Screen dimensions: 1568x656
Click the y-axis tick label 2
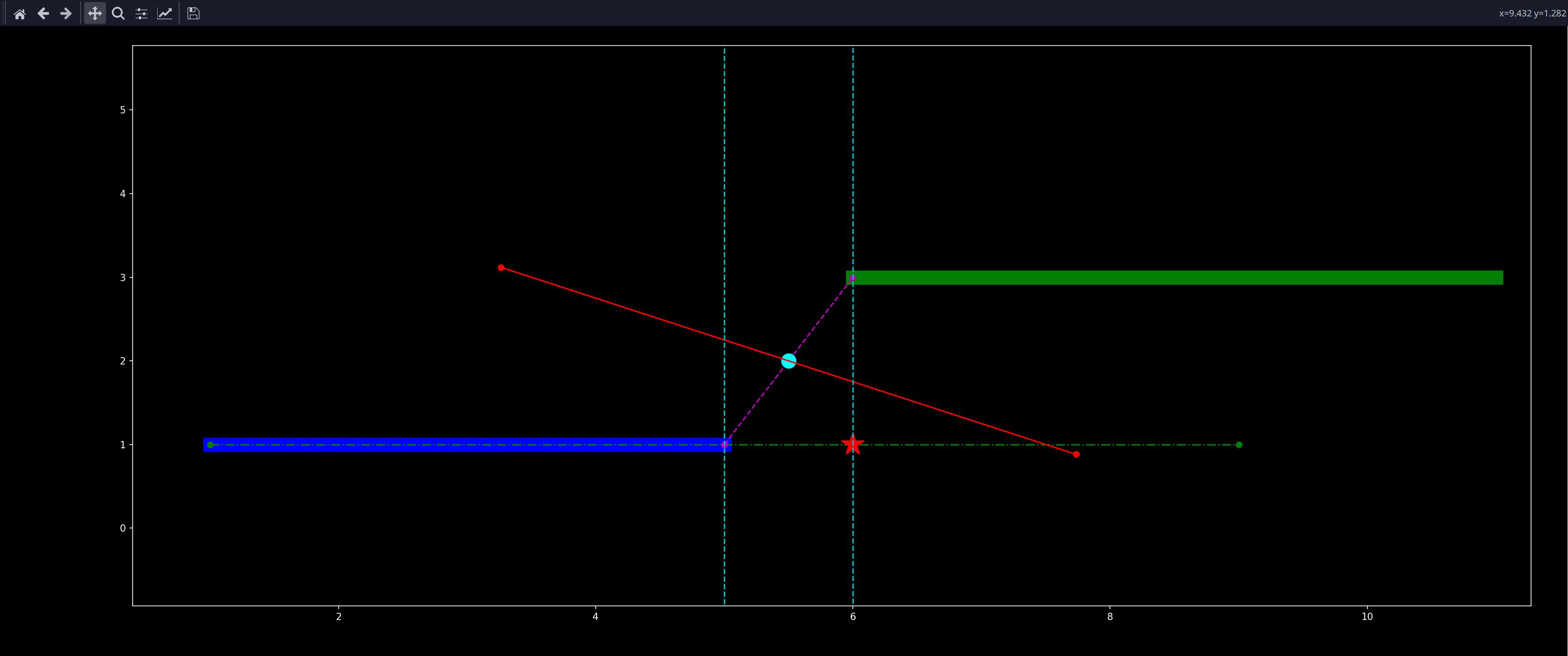pos(123,361)
